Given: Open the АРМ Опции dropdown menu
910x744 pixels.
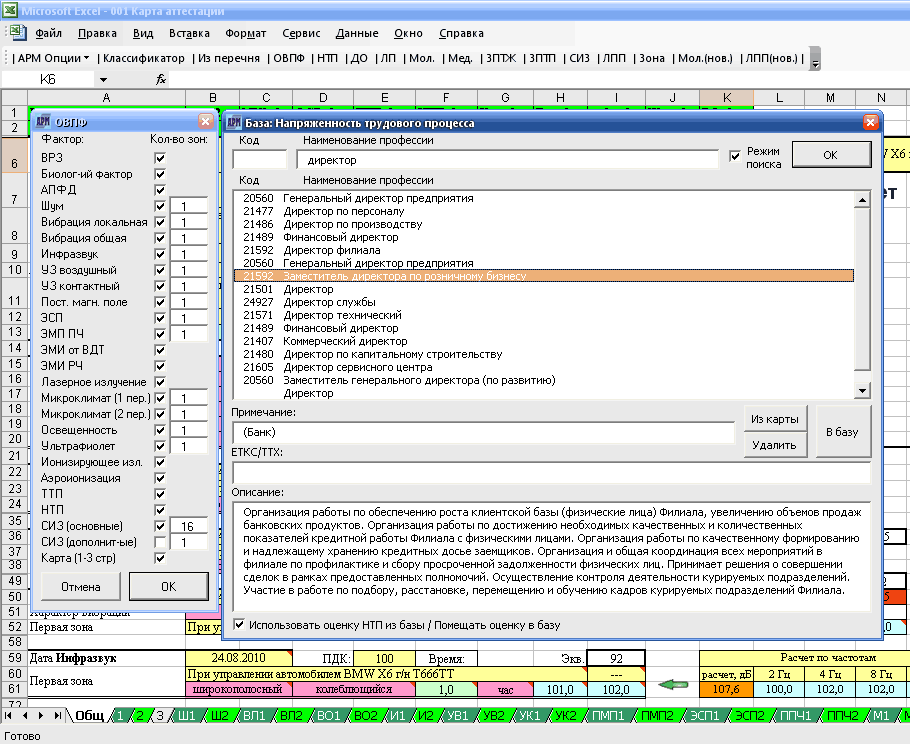Looking at the screenshot, I should [x=53, y=58].
